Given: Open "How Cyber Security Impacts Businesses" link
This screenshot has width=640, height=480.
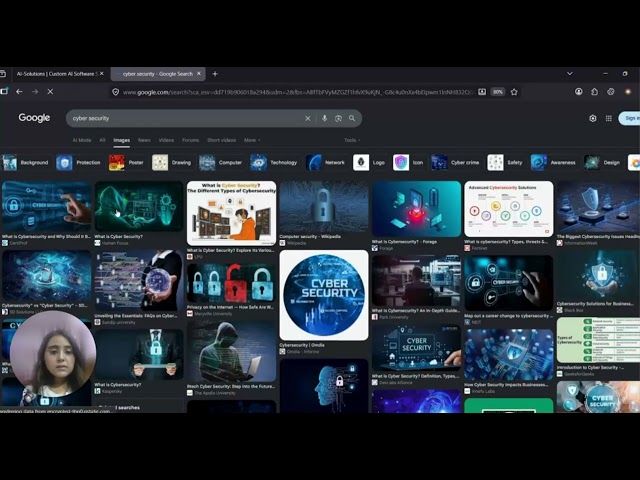Looking at the screenshot, I should click(506, 385).
